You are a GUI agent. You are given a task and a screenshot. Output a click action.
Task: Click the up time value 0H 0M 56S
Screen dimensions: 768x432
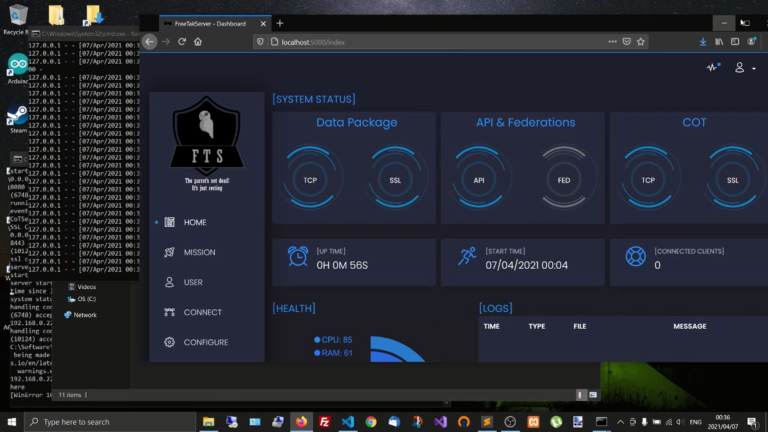click(x=342, y=265)
